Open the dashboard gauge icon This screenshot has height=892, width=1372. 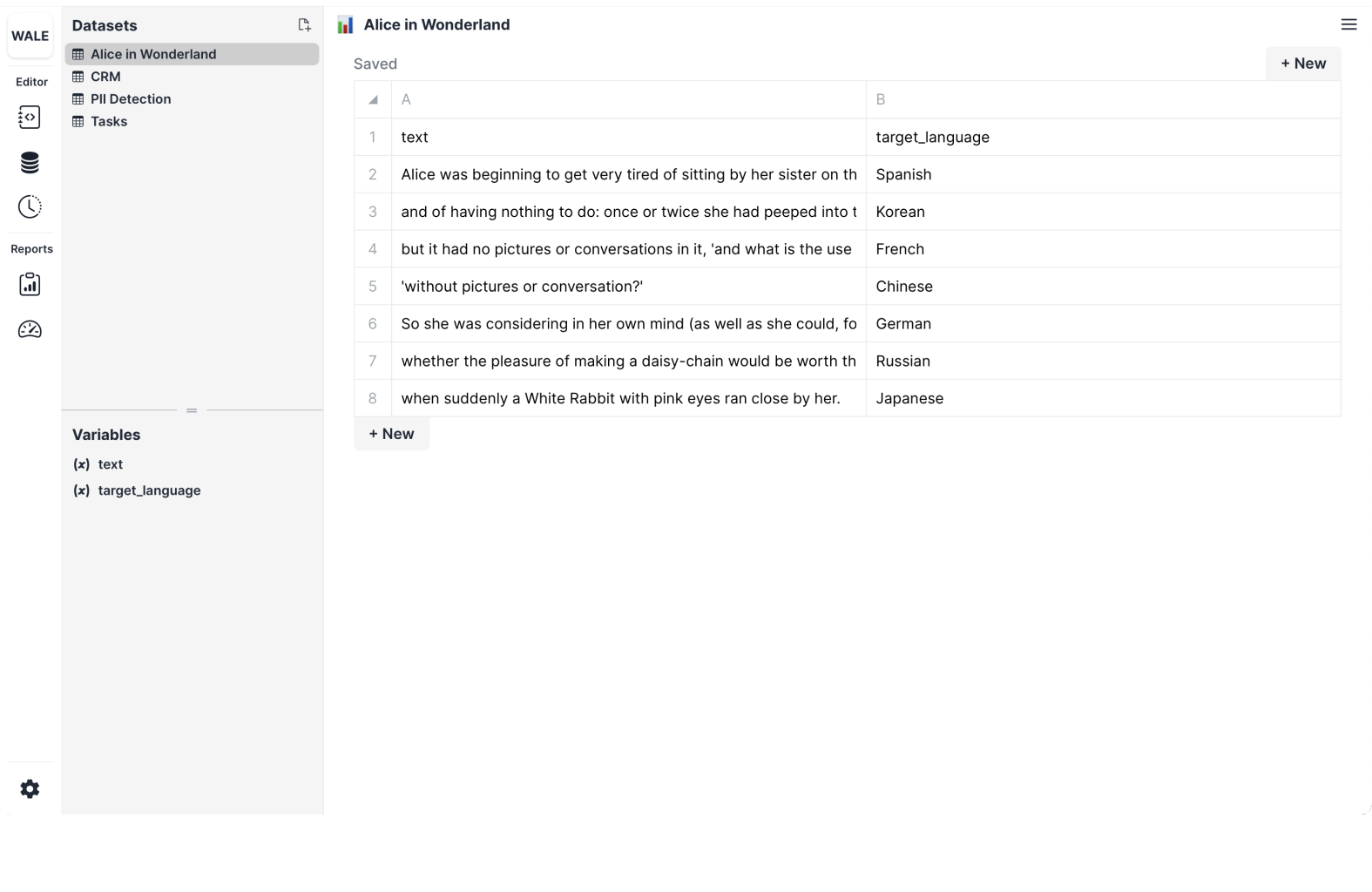coord(30,329)
